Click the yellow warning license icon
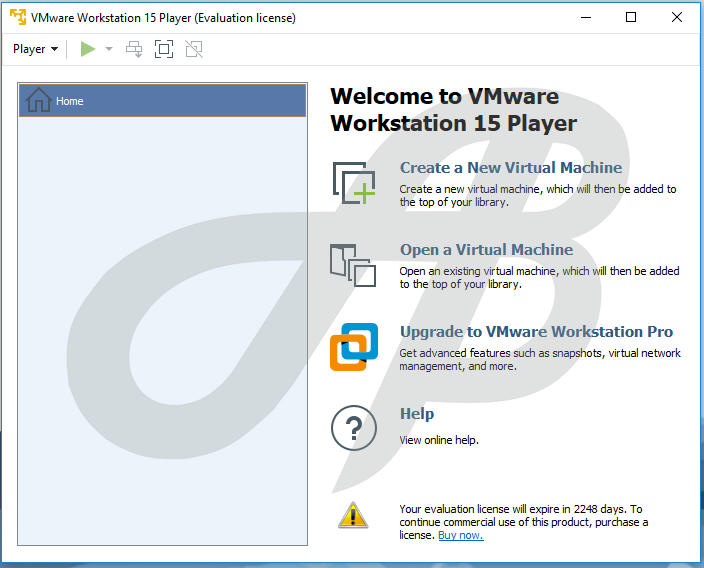The height and width of the screenshot is (568, 704). [353, 515]
